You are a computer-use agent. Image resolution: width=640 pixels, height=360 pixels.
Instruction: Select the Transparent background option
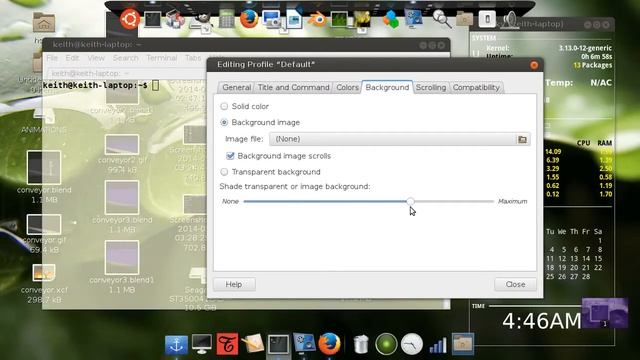click(224, 172)
